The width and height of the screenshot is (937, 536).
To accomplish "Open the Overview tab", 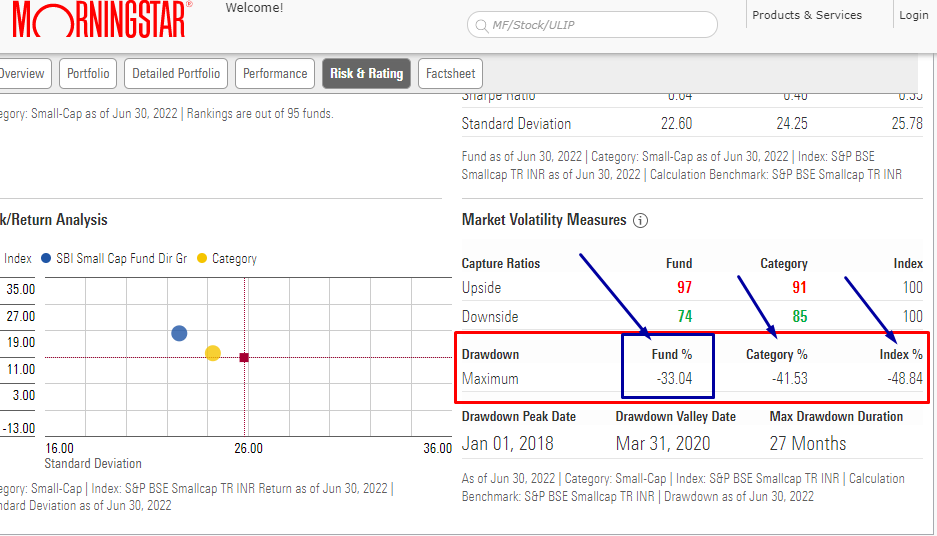I will (x=24, y=73).
